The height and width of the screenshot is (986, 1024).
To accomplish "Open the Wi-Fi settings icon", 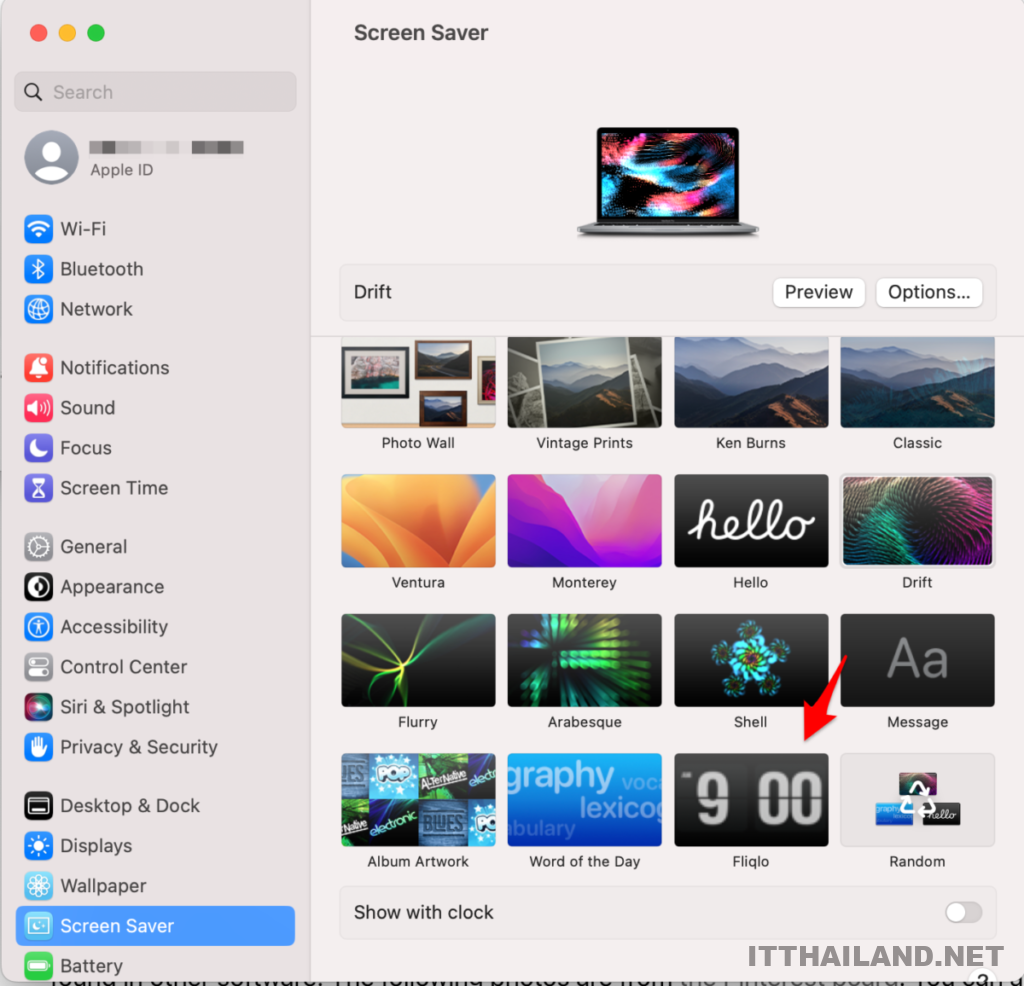I will tap(39, 229).
